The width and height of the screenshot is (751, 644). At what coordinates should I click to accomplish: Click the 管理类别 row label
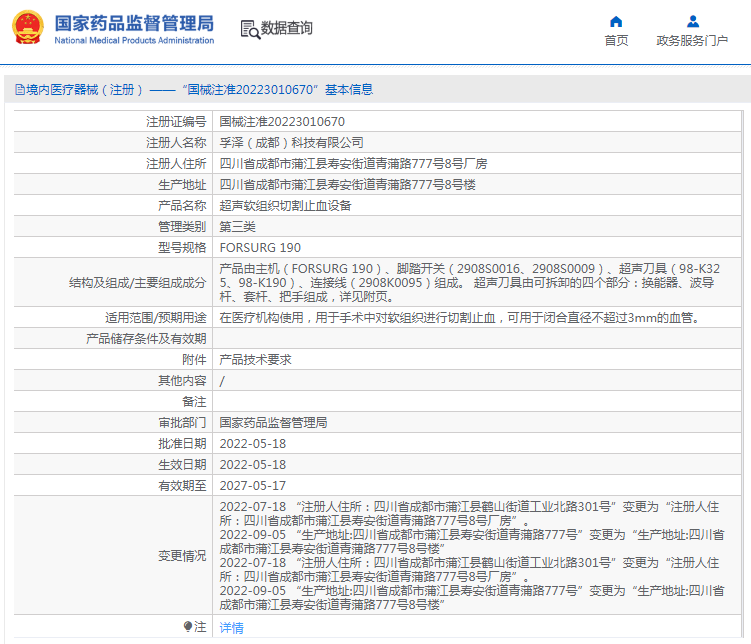click(x=182, y=227)
